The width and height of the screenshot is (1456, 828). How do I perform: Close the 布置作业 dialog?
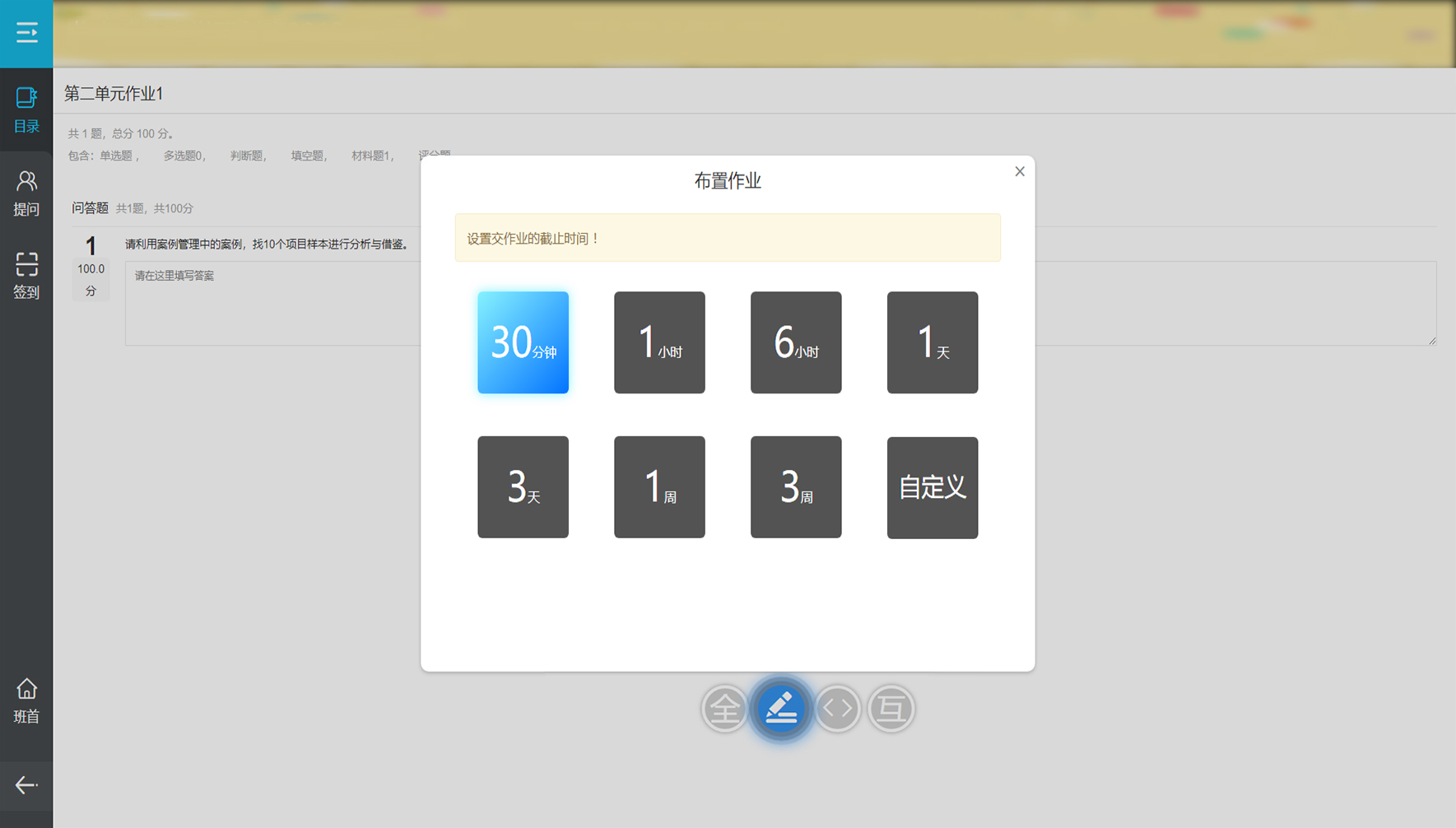click(1020, 171)
